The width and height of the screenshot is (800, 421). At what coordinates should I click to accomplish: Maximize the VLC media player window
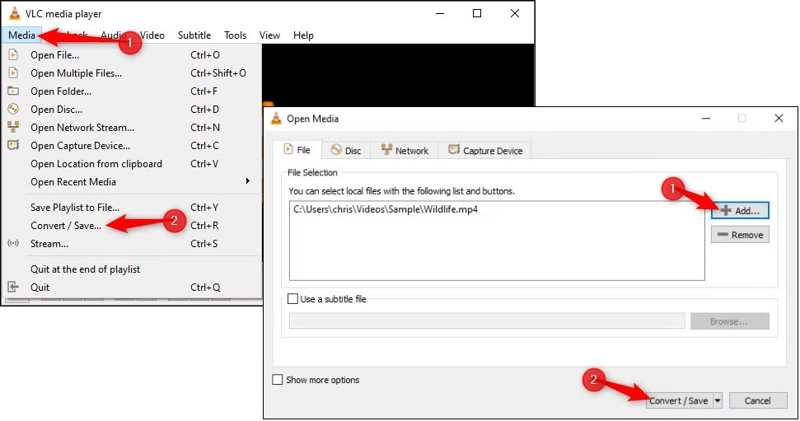click(477, 14)
